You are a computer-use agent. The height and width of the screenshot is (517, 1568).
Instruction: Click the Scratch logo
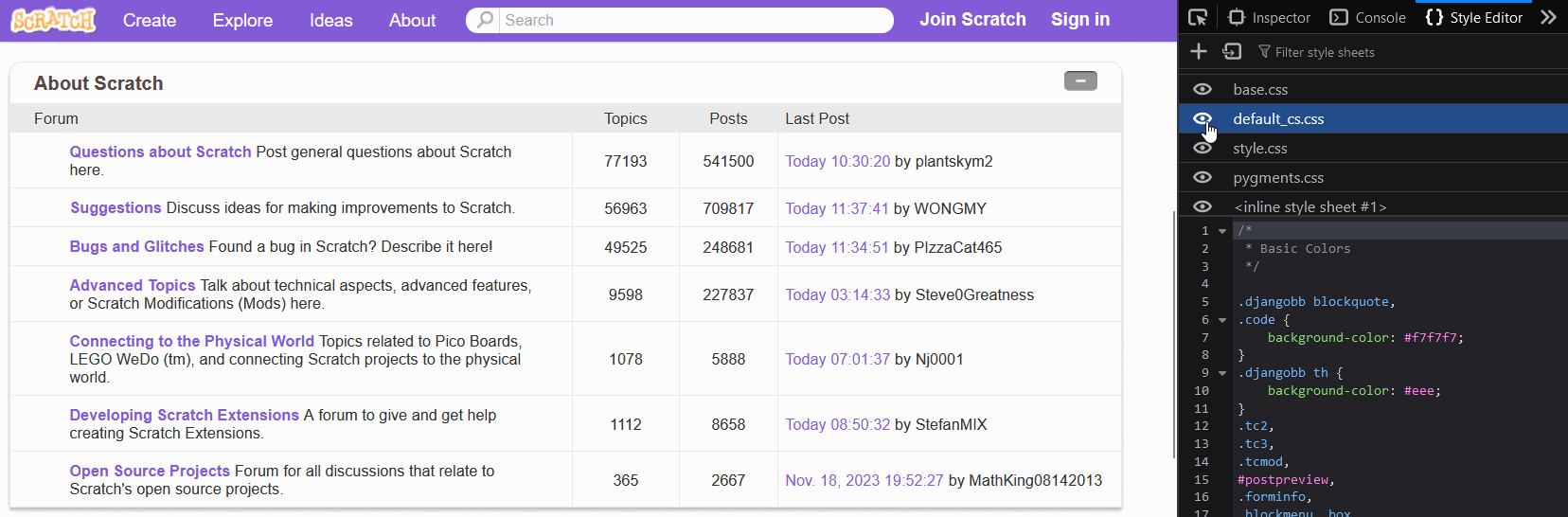pos(53,20)
